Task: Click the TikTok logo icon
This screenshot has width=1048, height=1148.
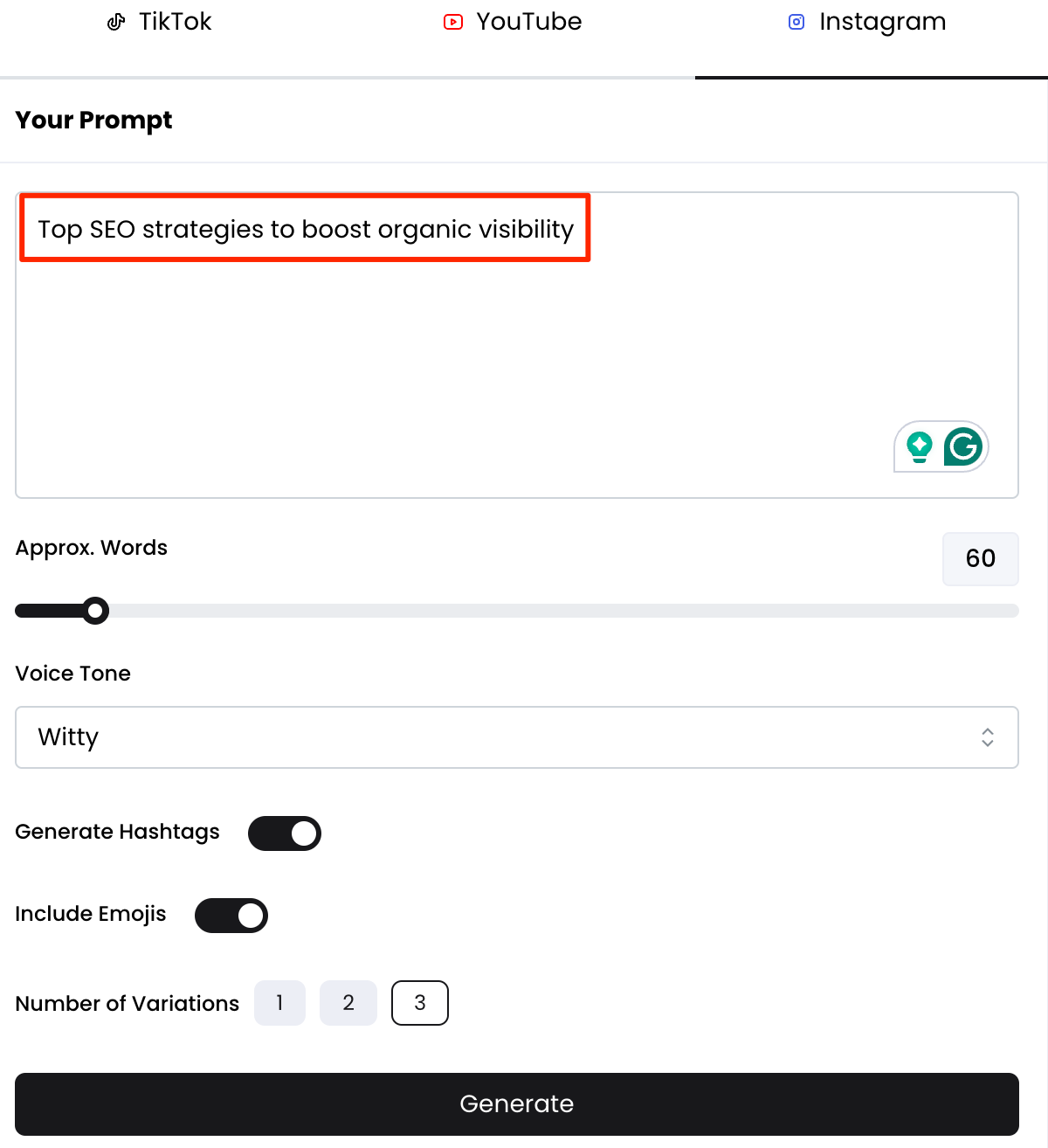Action: click(116, 22)
